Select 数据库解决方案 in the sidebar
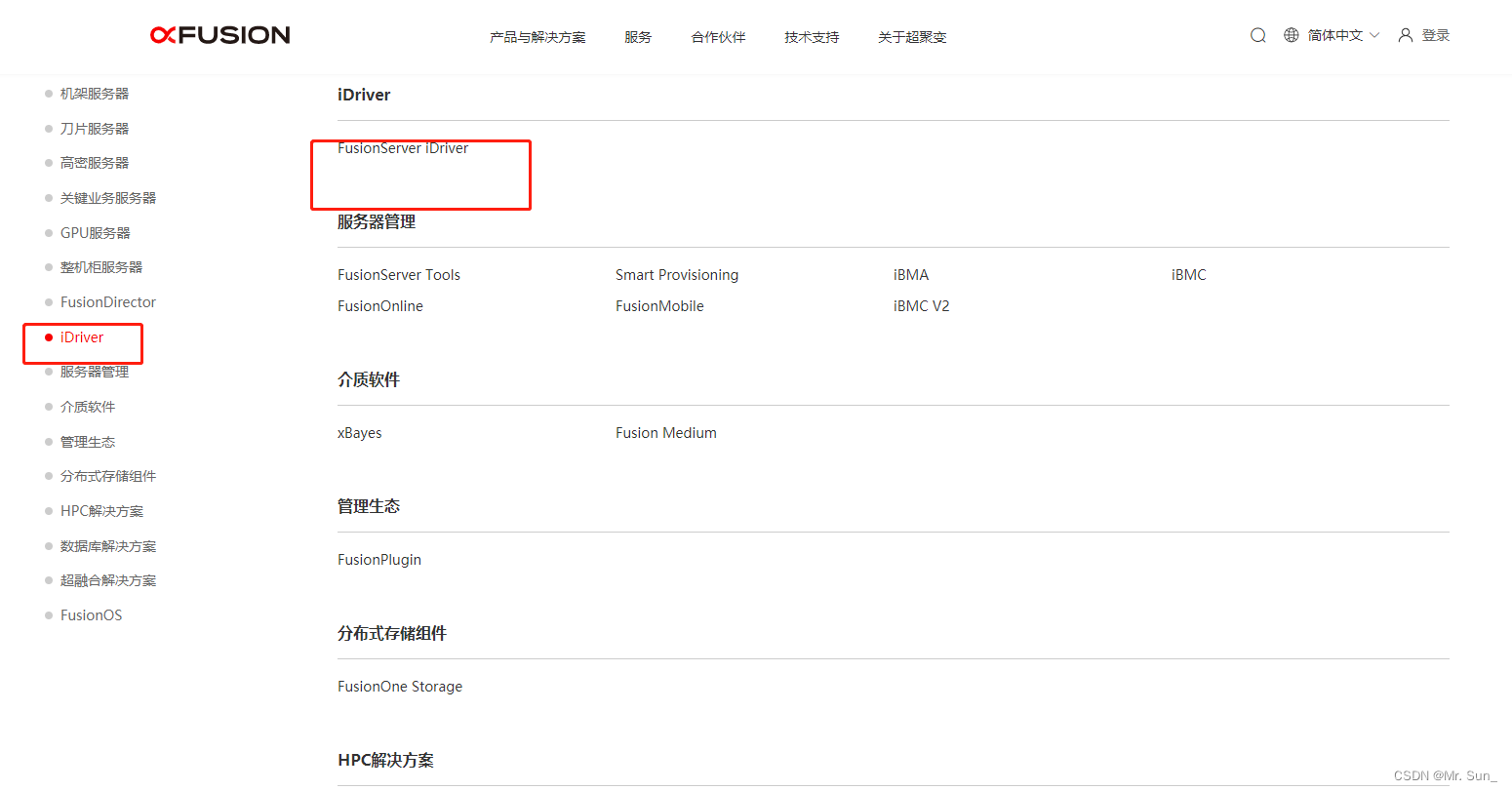 pyautogui.click(x=108, y=546)
